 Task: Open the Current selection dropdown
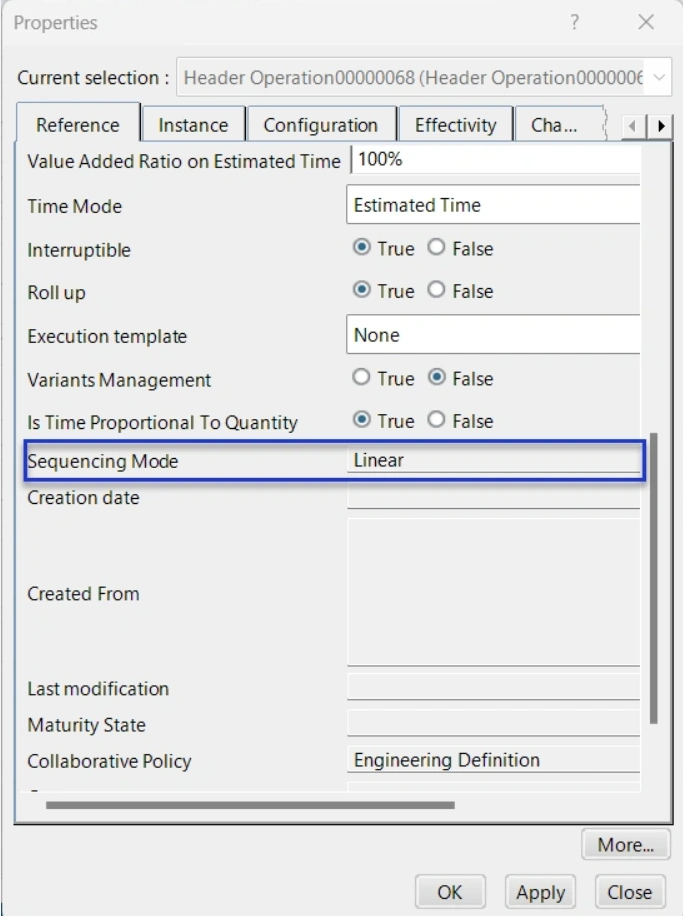660,77
